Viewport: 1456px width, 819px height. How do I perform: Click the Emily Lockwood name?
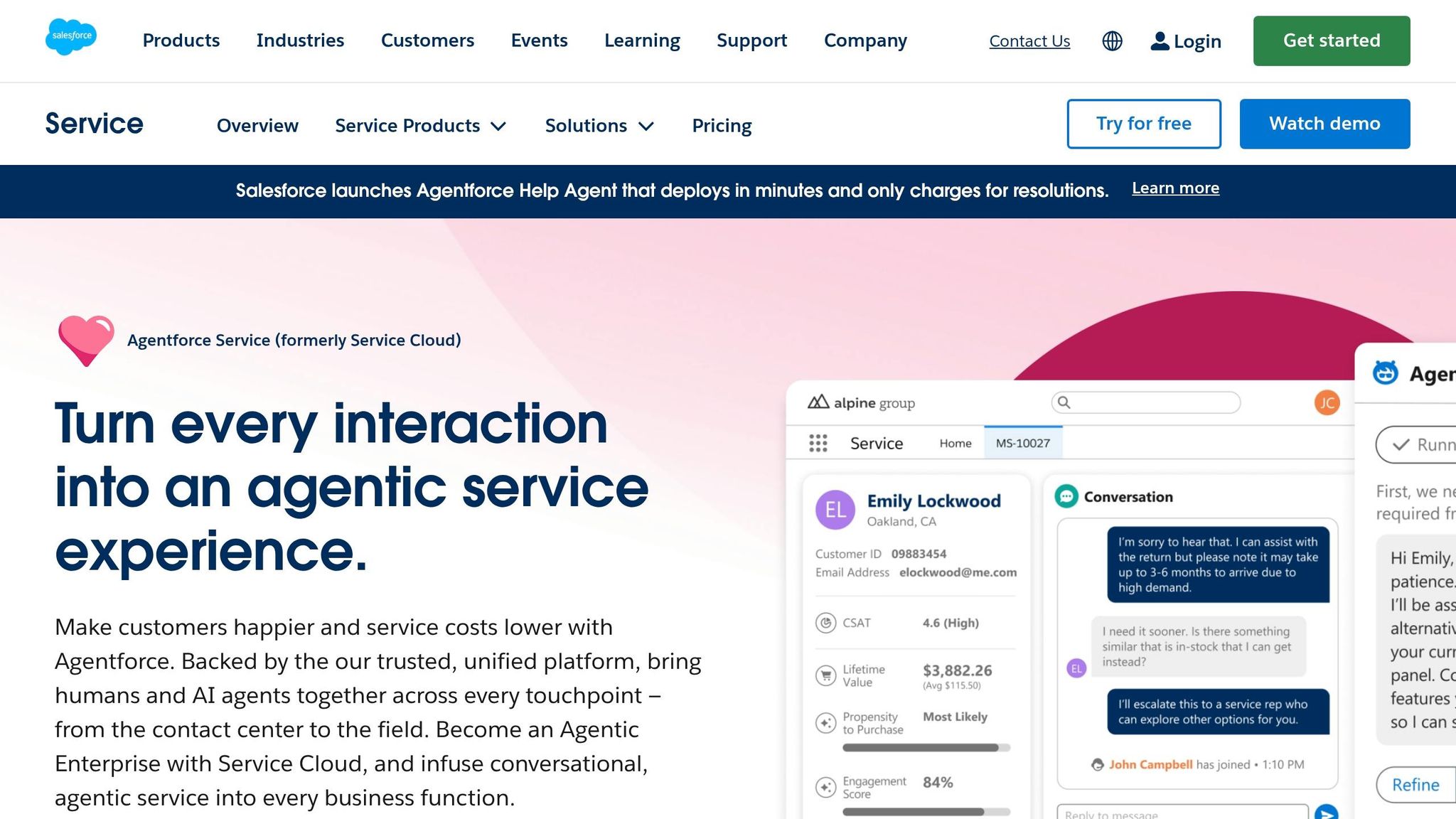click(x=933, y=501)
